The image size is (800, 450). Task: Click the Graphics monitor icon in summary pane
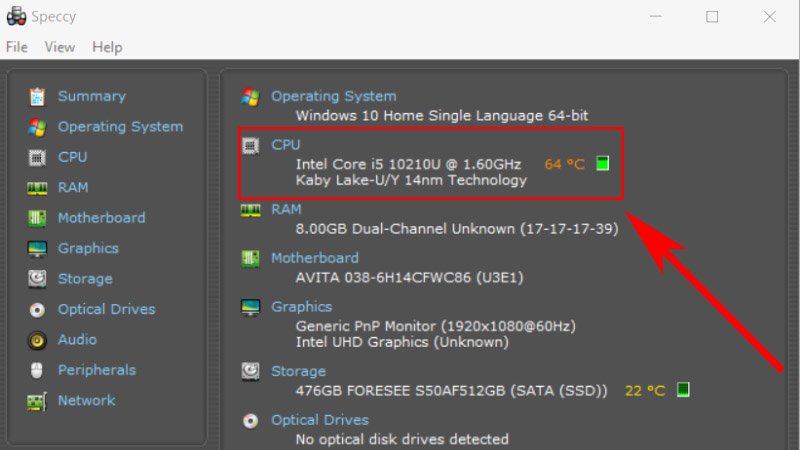[x=250, y=308]
